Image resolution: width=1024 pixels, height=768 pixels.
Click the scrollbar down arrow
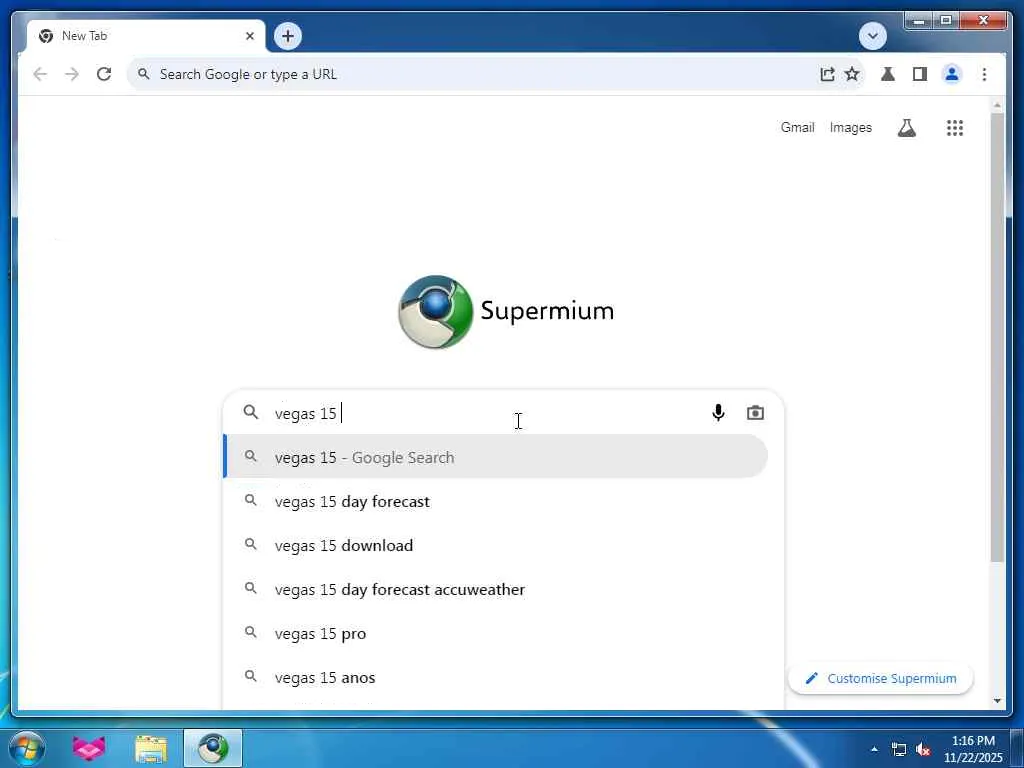997,701
